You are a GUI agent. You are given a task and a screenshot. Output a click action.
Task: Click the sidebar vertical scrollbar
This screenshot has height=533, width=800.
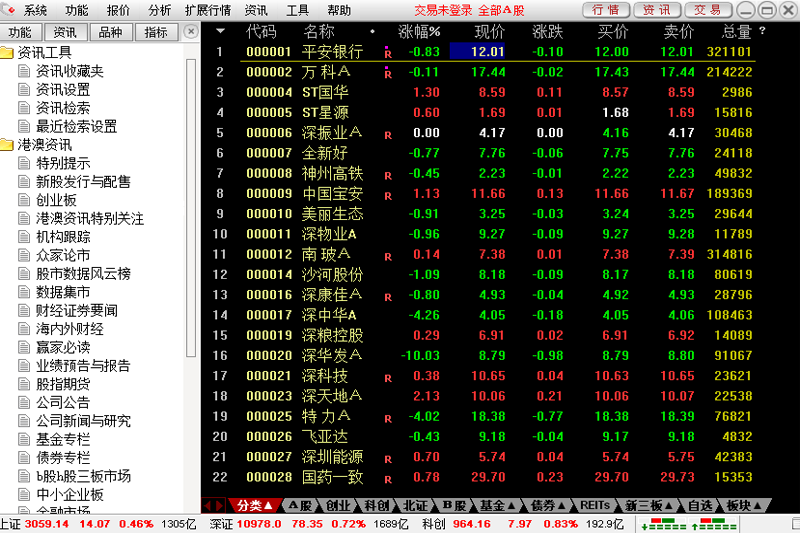(191, 208)
